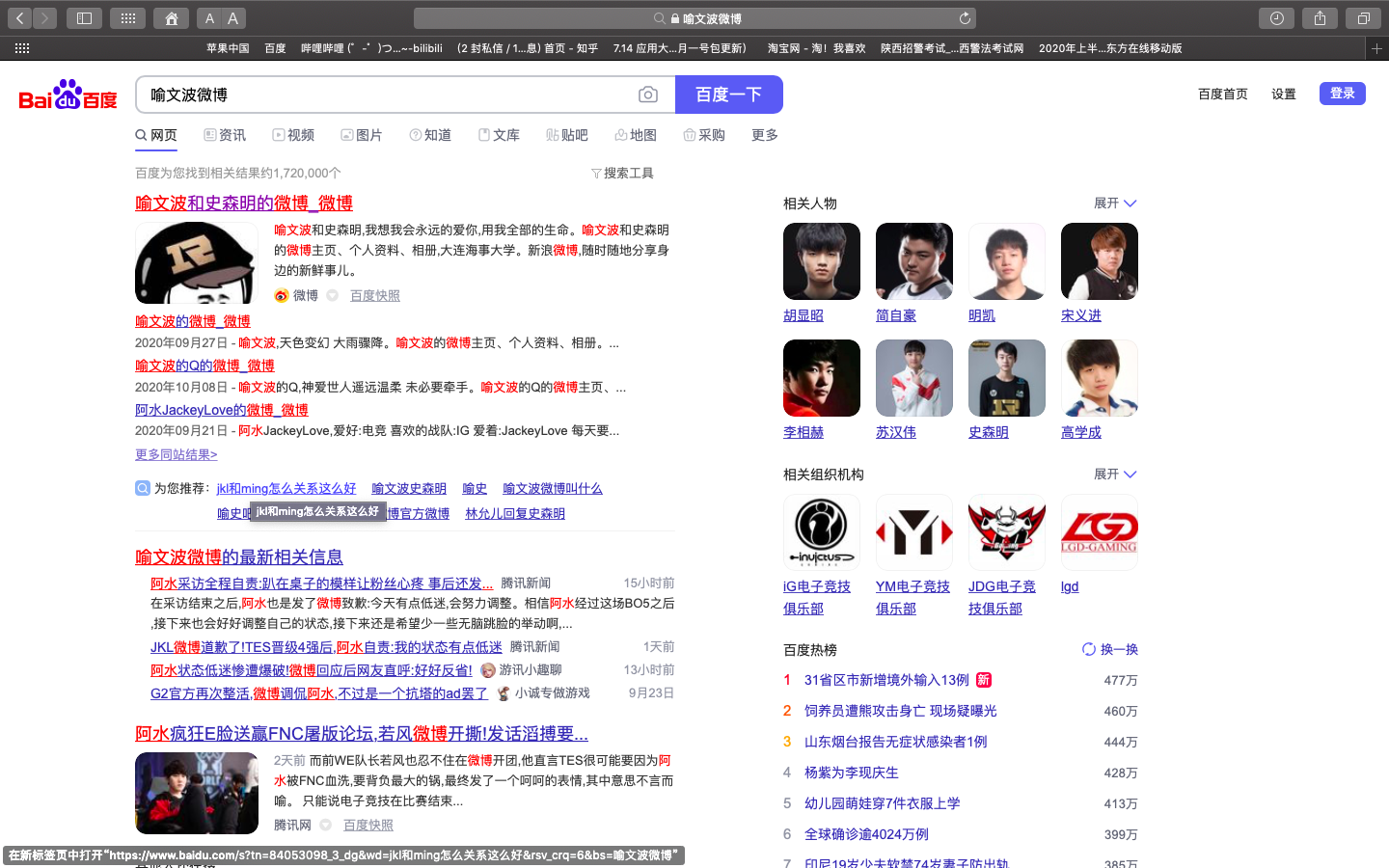Viewport: 1389px width, 868px height.
Task: Open the 更多同站结果 link
Action: pos(177,454)
